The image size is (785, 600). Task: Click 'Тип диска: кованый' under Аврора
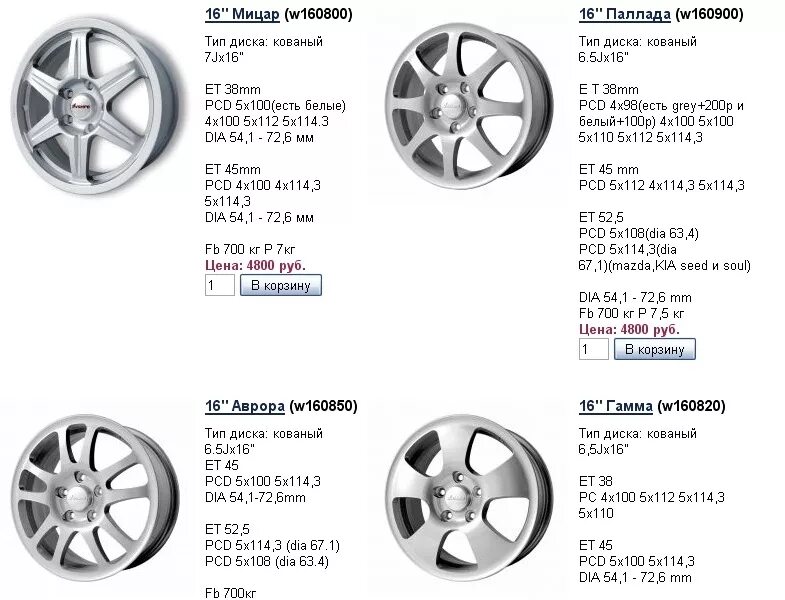264,433
